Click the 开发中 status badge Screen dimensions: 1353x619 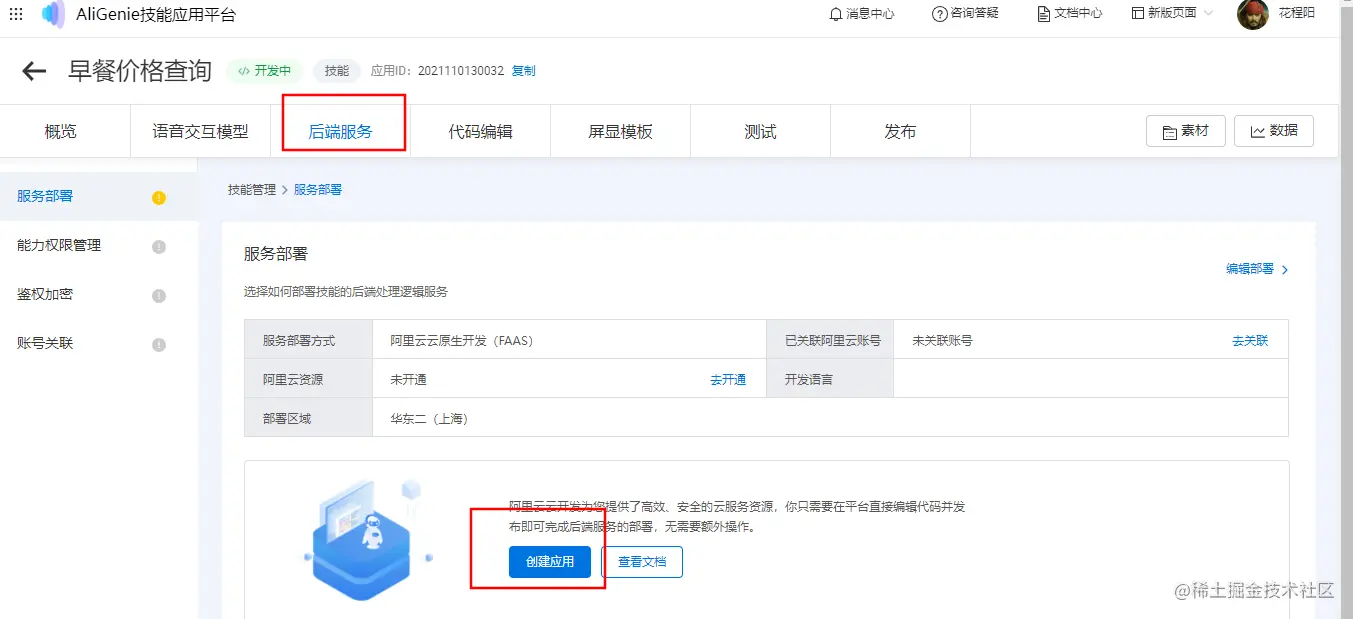pyautogui.click(x=265, y=71)
